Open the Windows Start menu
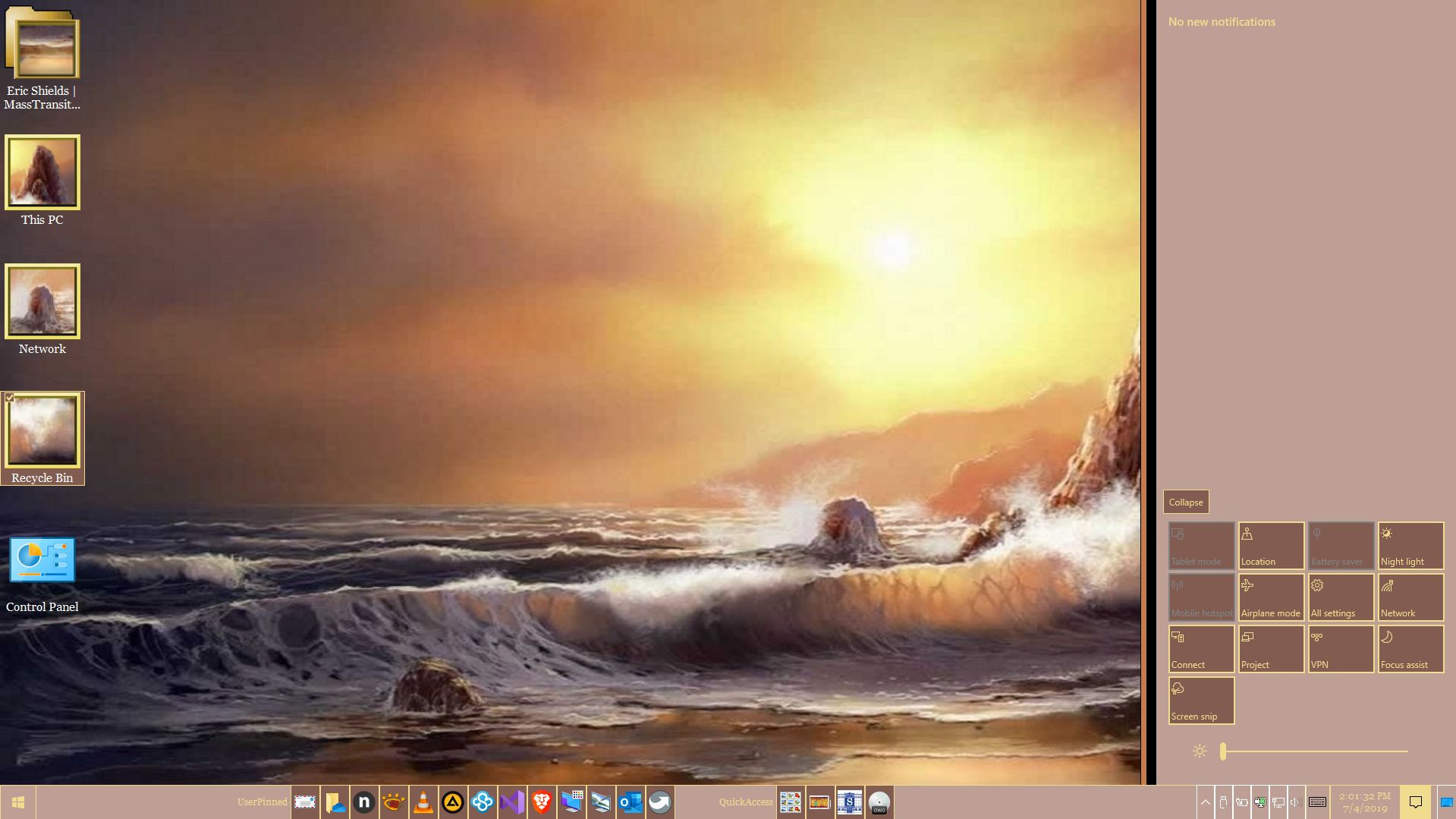 click(18, 802)
